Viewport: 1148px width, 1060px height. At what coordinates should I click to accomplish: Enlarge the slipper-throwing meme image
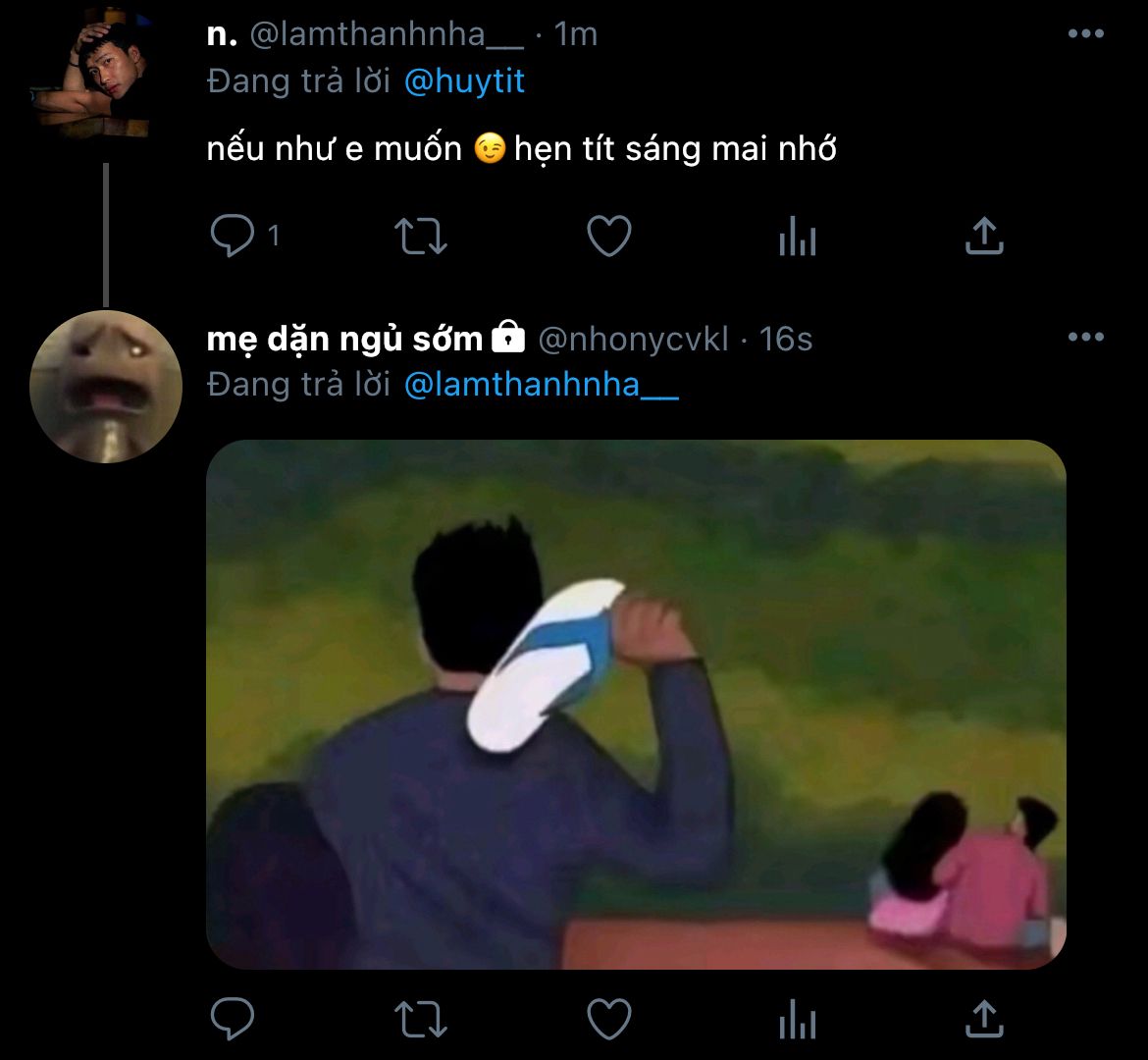[636, 704]
